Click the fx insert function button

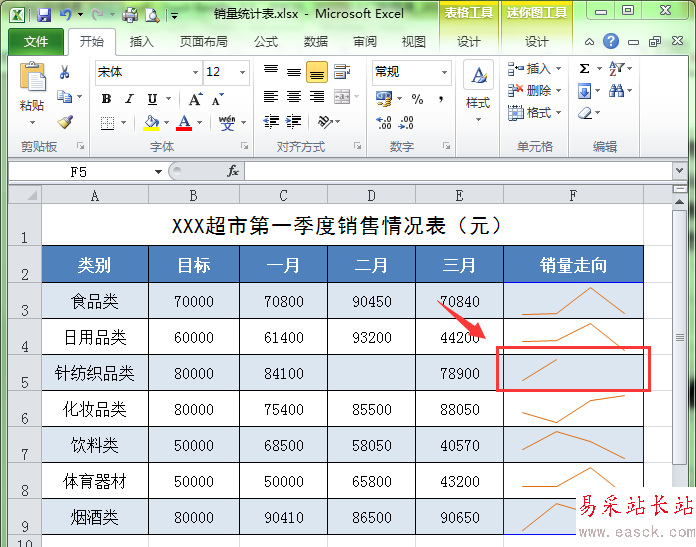(x=233, y=171)
